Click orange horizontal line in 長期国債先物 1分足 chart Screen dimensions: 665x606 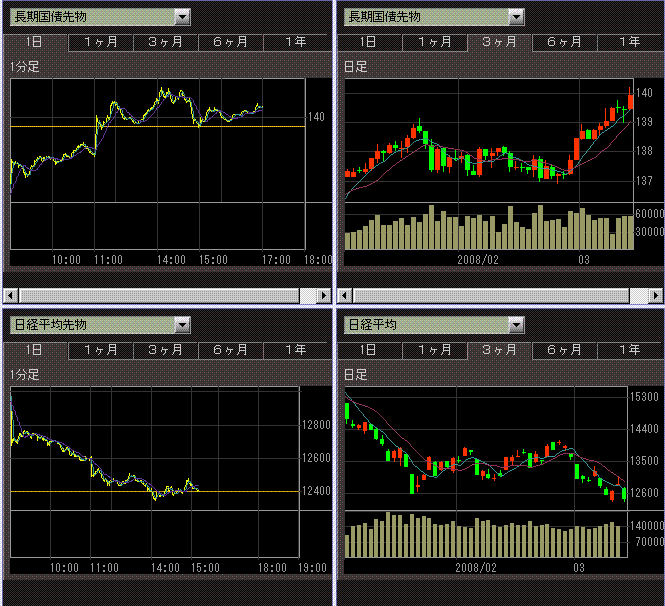coord(60,127)
